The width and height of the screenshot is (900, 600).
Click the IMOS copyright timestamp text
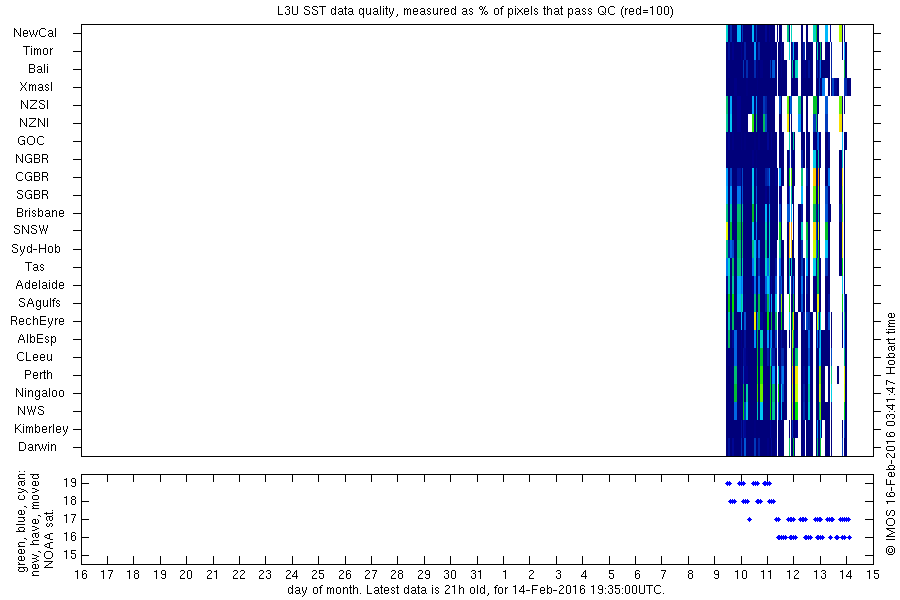click(890, 435)
